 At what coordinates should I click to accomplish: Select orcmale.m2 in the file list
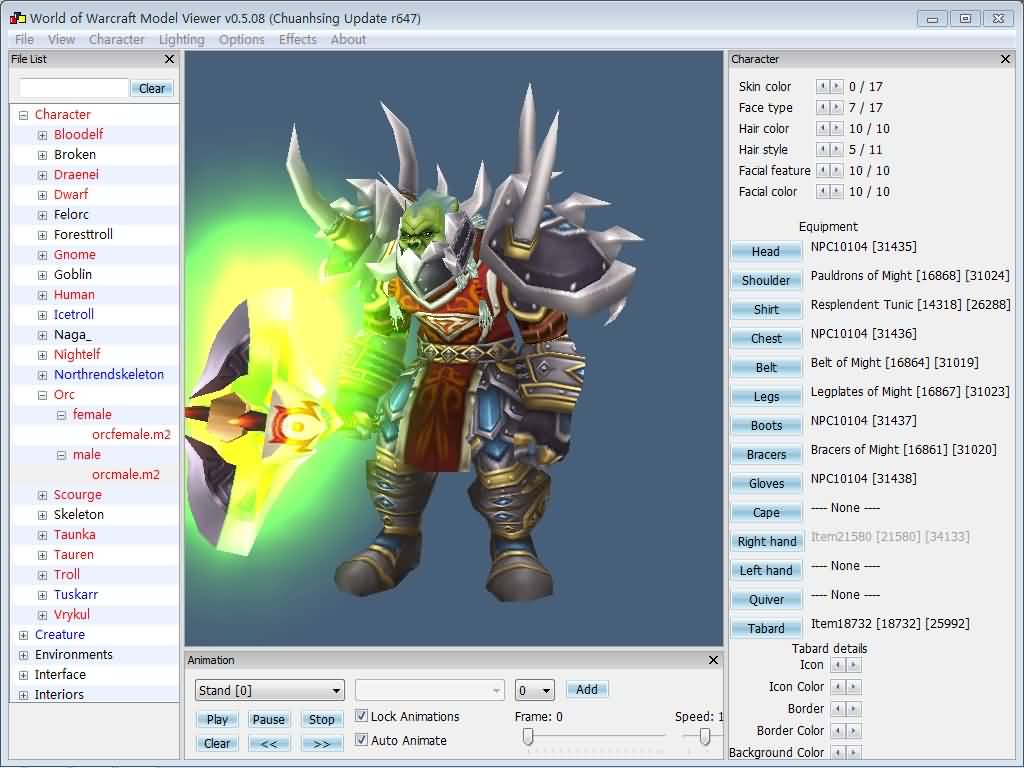pos(125,475)
